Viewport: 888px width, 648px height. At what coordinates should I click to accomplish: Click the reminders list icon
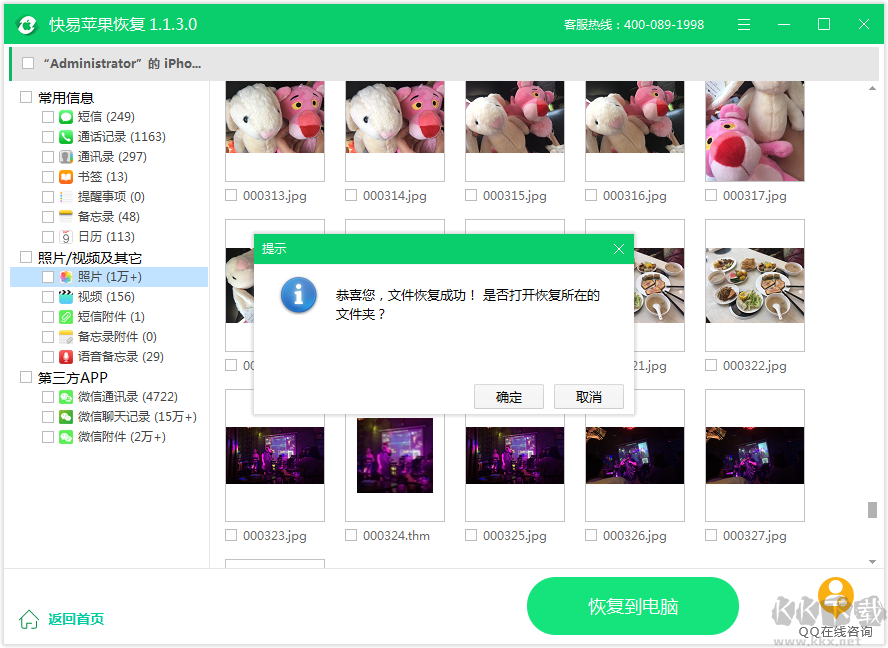(66, 197)
